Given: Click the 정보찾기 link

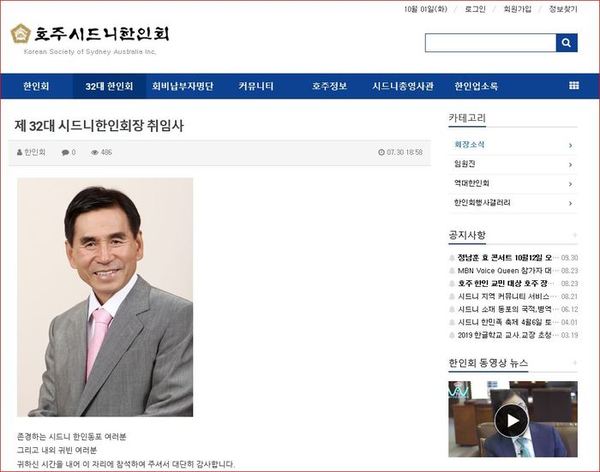Looking at the screenshot, I should tap(563, 9).
